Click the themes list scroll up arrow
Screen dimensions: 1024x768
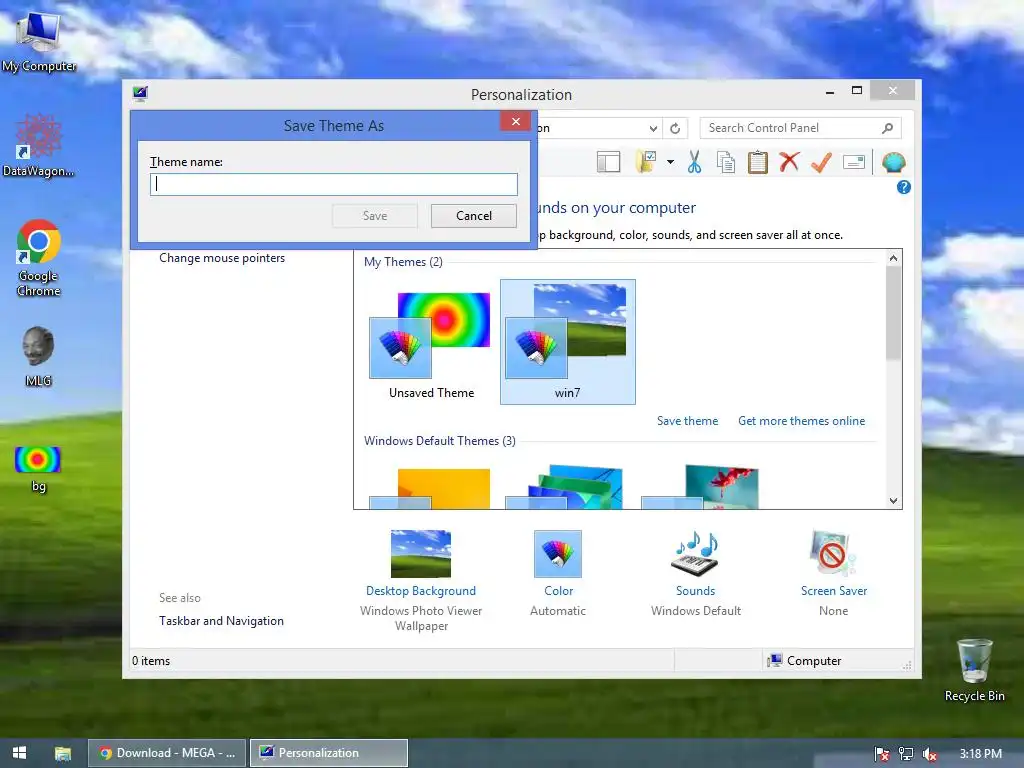[893, 258]
